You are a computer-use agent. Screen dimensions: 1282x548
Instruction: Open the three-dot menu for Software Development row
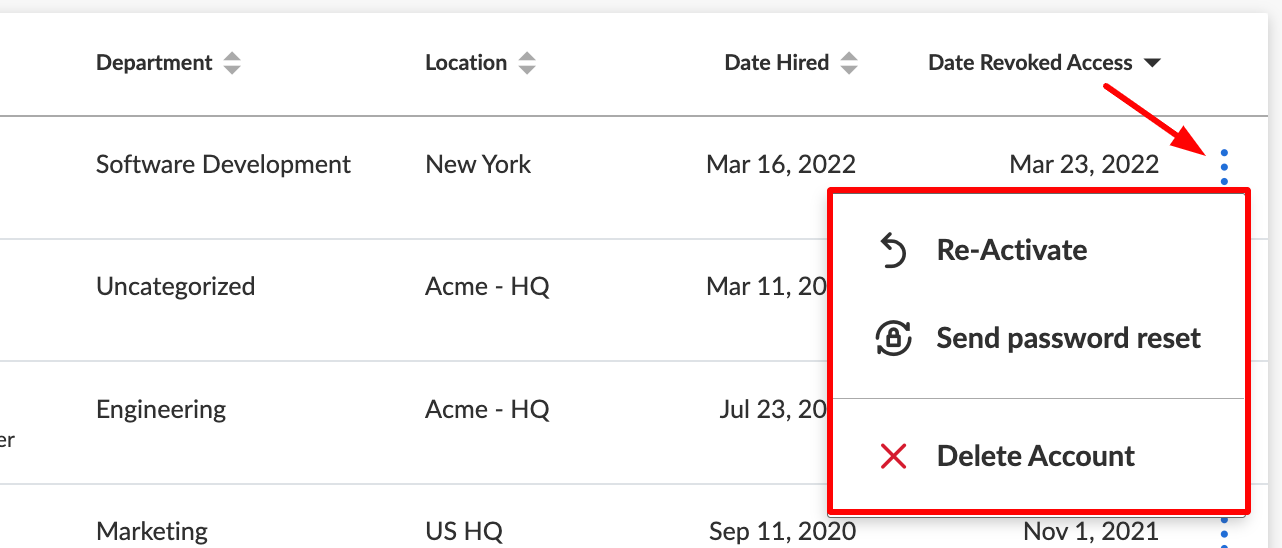point(1225,167)
